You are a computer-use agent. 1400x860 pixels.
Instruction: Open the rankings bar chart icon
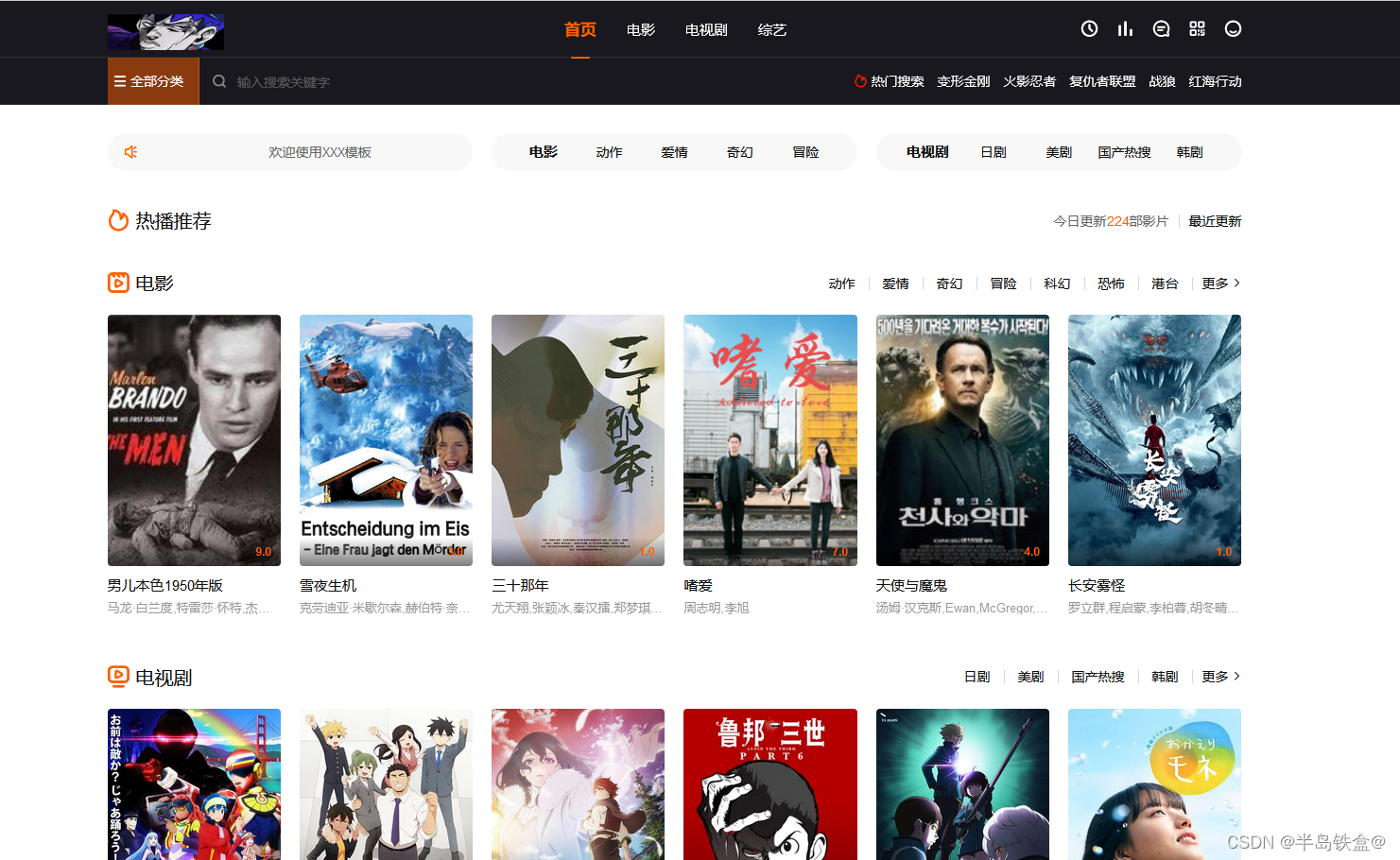[1125, 29]
